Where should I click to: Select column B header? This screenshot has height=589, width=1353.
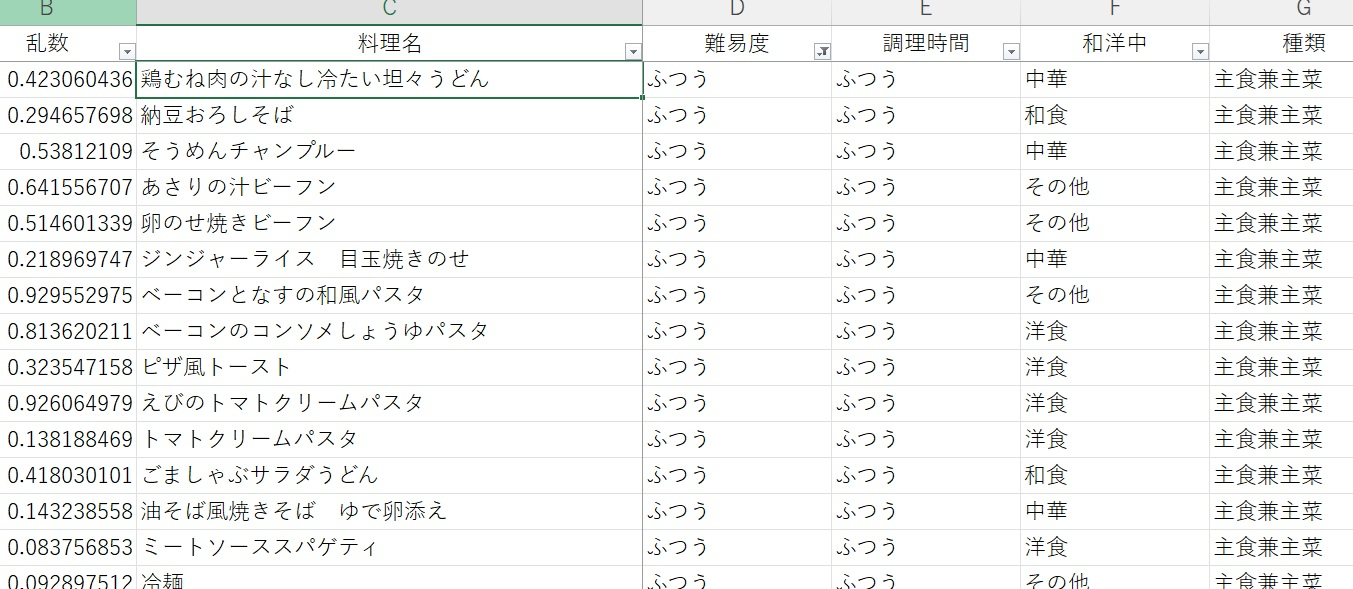[x=68, y=12]
